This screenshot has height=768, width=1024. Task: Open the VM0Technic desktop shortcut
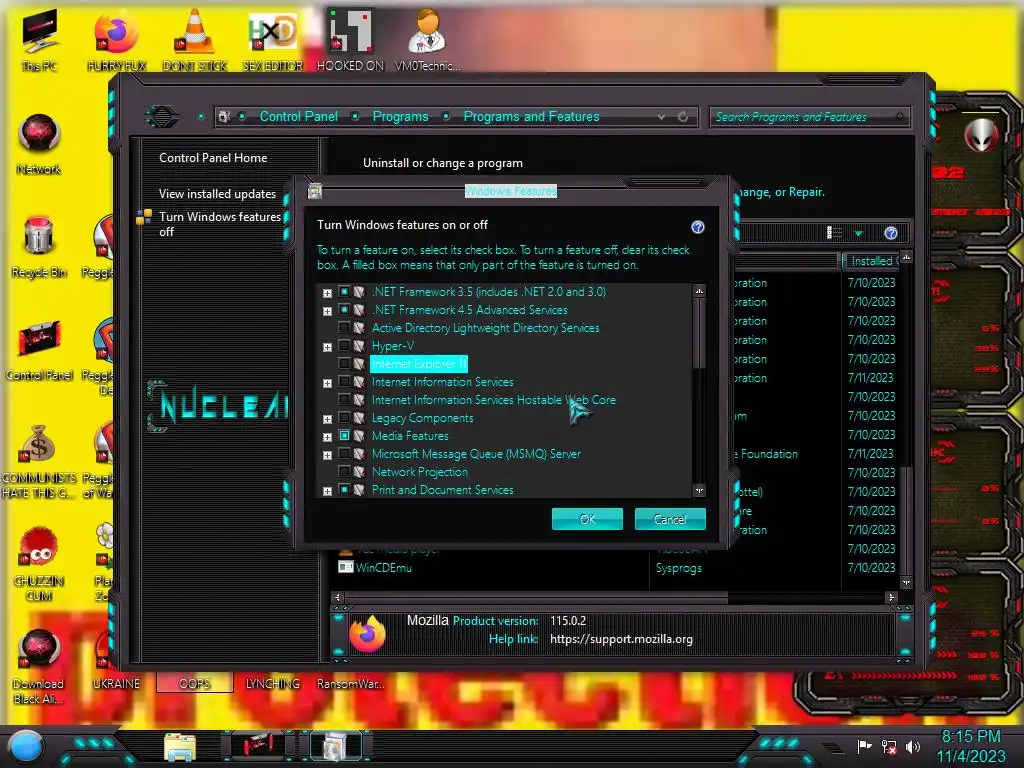[427, 39]
